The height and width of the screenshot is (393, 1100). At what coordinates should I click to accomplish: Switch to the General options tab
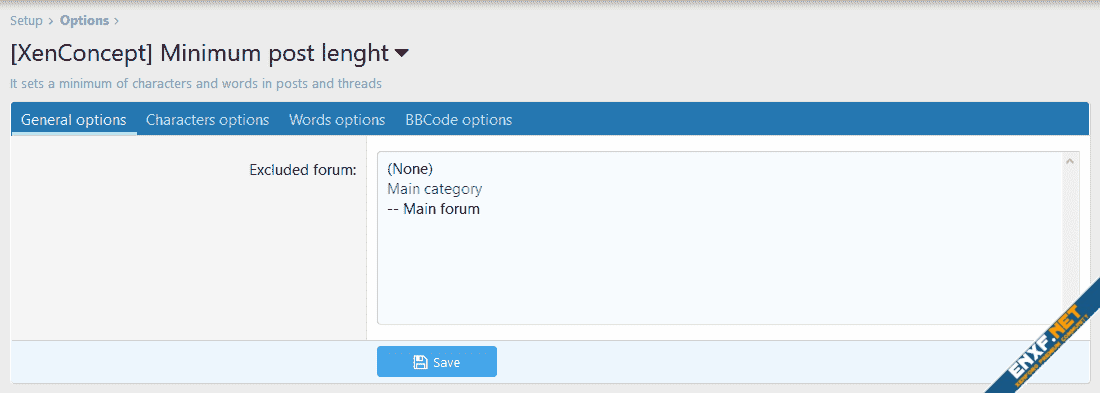coord(74,119)
